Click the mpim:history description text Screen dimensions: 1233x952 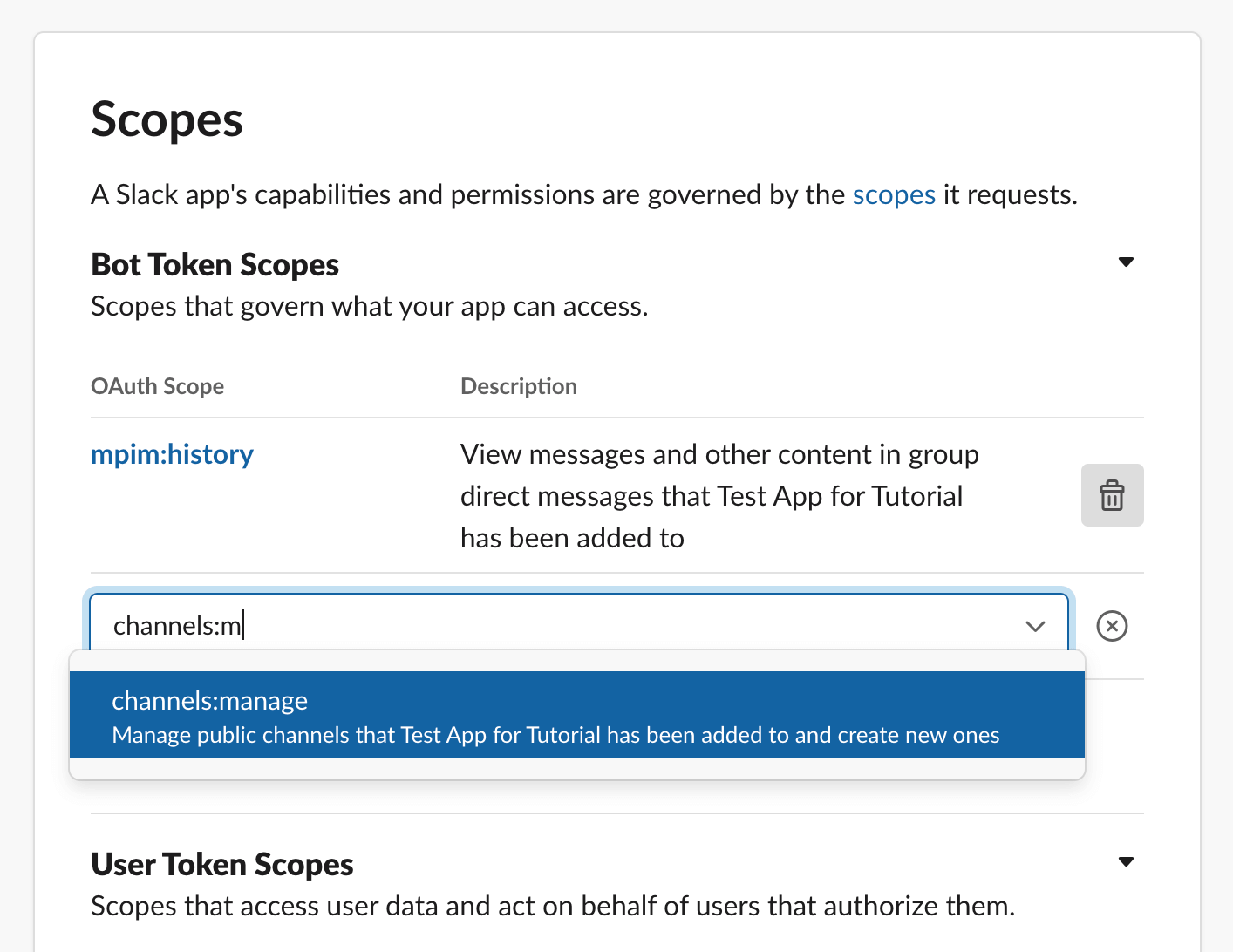pyautogui.click(x=719, y=495)
